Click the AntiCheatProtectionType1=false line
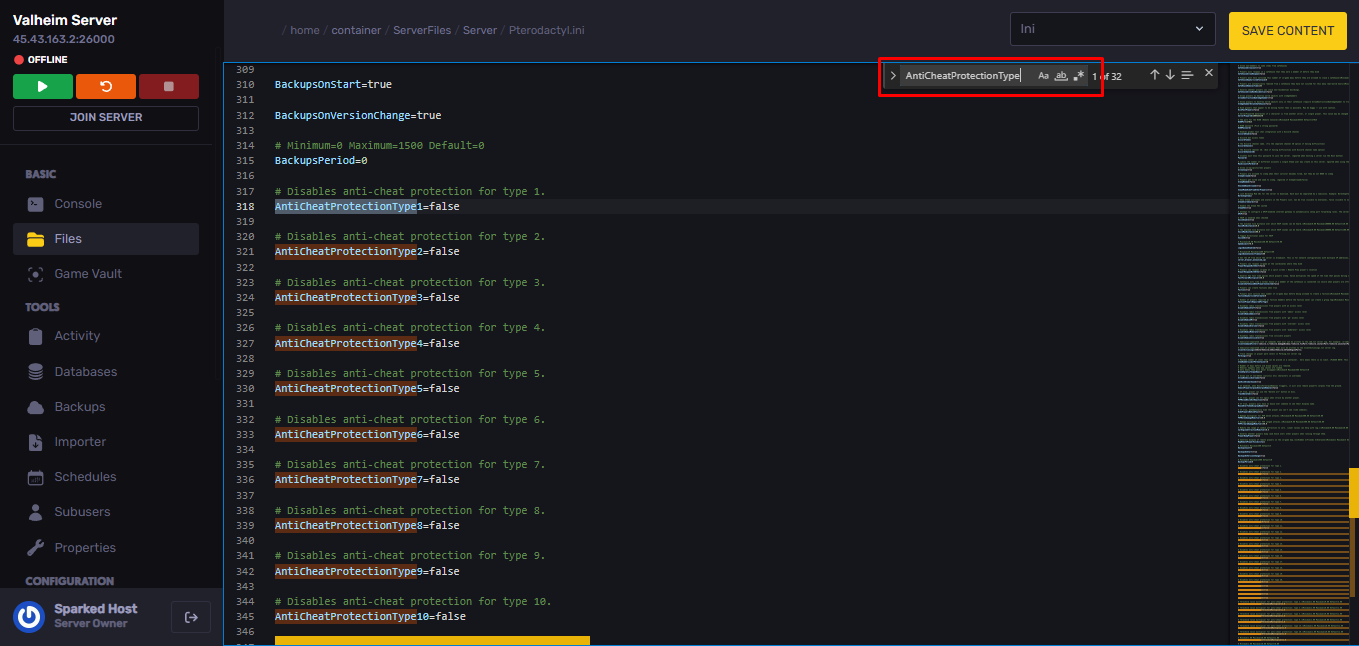 367,207
